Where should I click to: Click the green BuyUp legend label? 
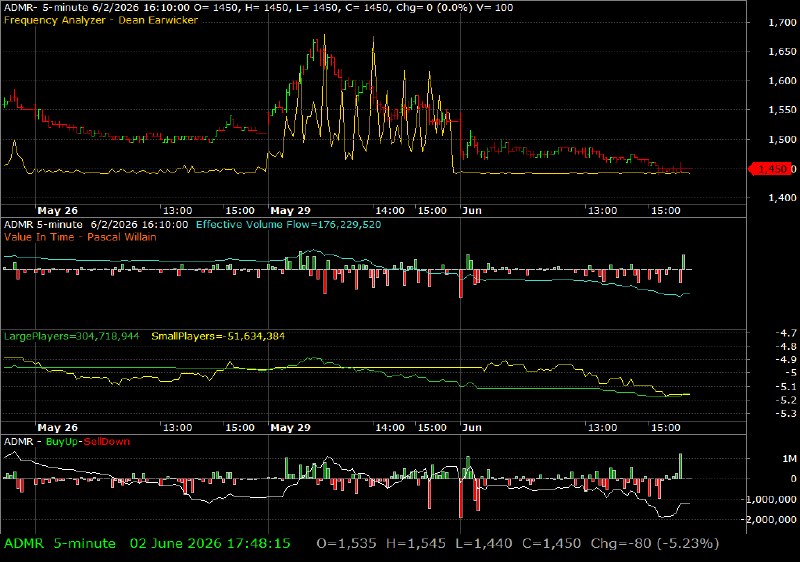pyautogui.click(x=62, y=442)
